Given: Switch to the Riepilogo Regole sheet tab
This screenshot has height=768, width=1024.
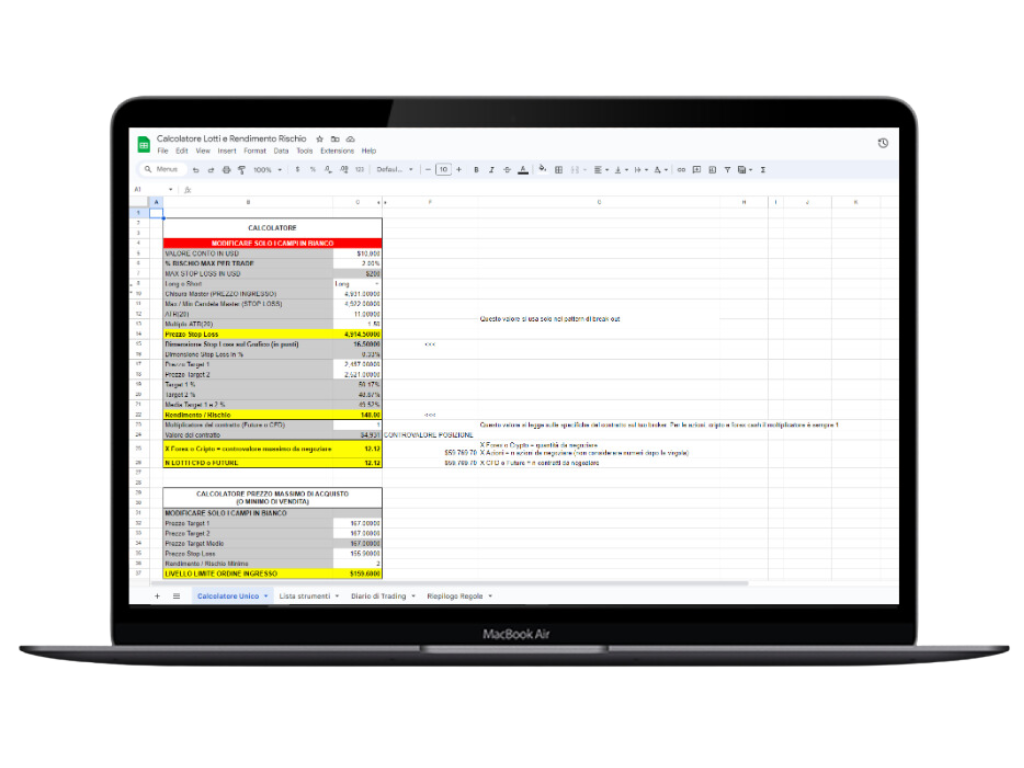Looking at the screenshot, I should (x=455, y=596).
